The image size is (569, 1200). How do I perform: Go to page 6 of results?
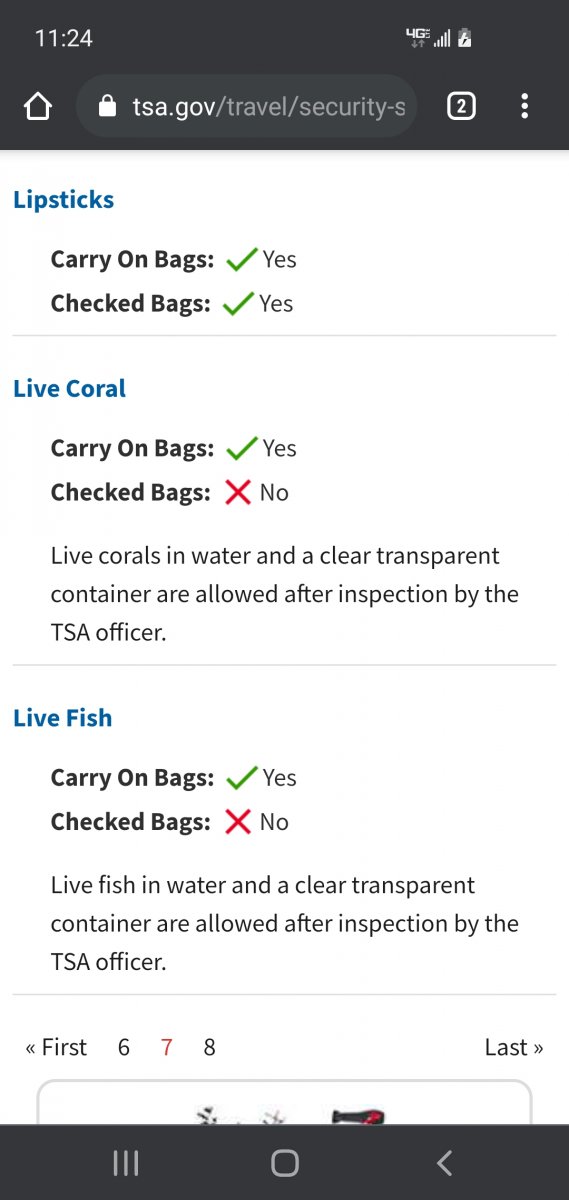124,1047
